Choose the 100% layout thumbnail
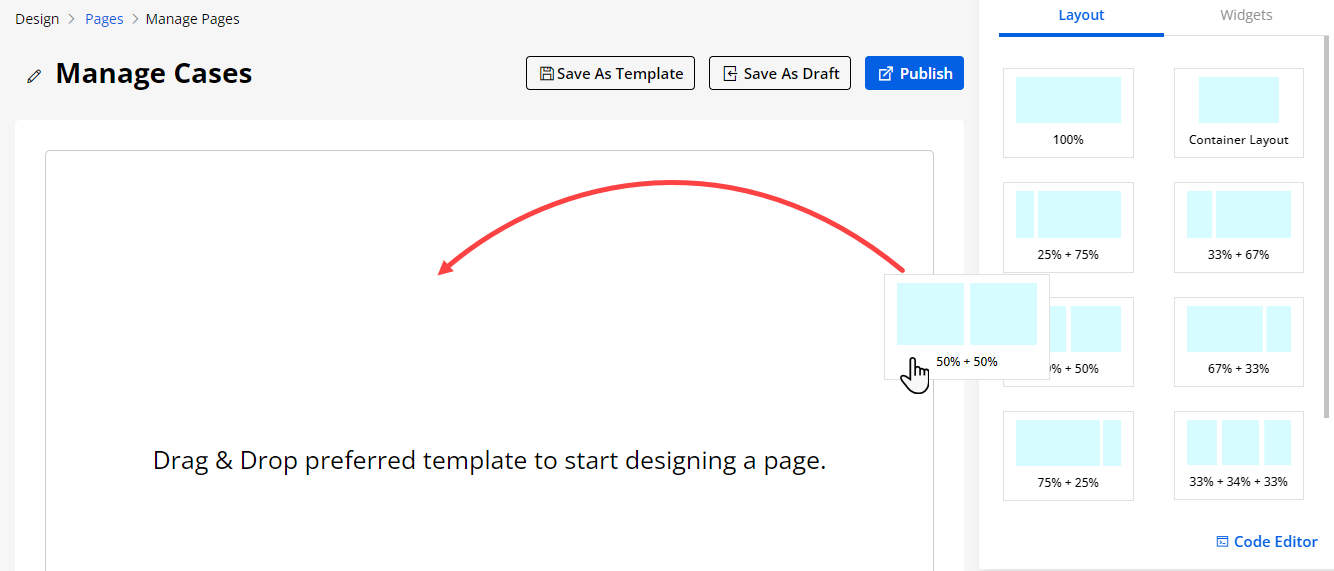1334x571 pixels. point(1068,112)
